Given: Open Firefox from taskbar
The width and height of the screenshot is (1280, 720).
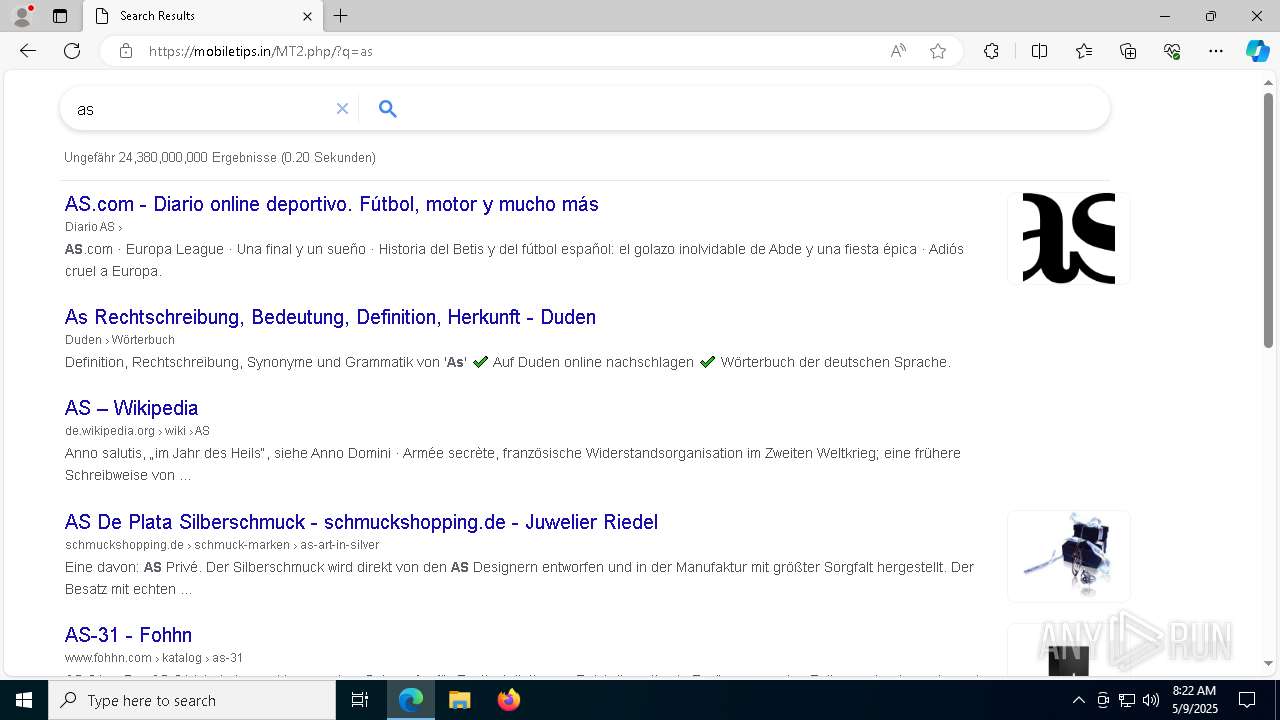Looking at the screenshot, I should [508, 700].
